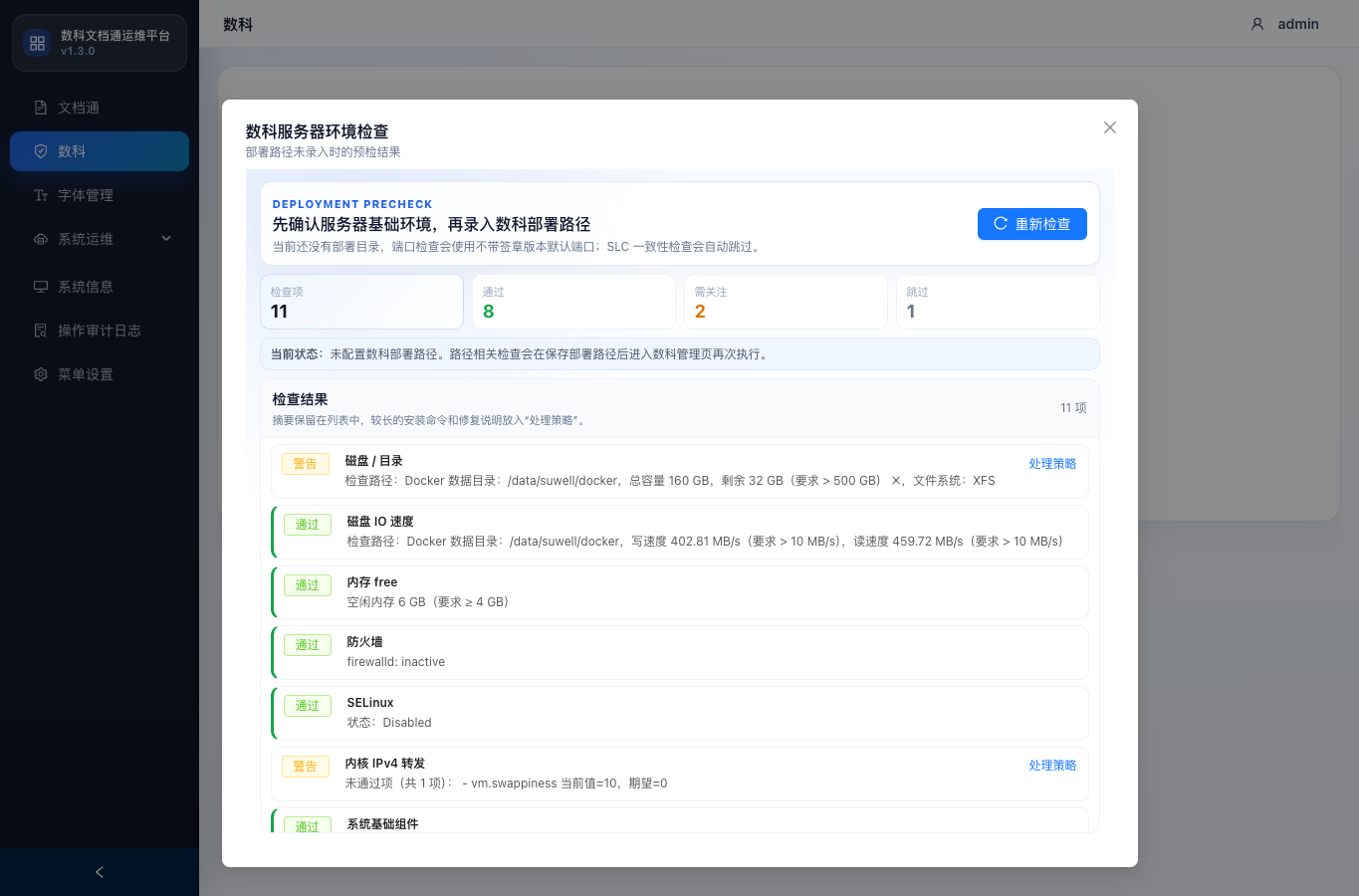Collapse the sidebar with bottom arrow

100,872
